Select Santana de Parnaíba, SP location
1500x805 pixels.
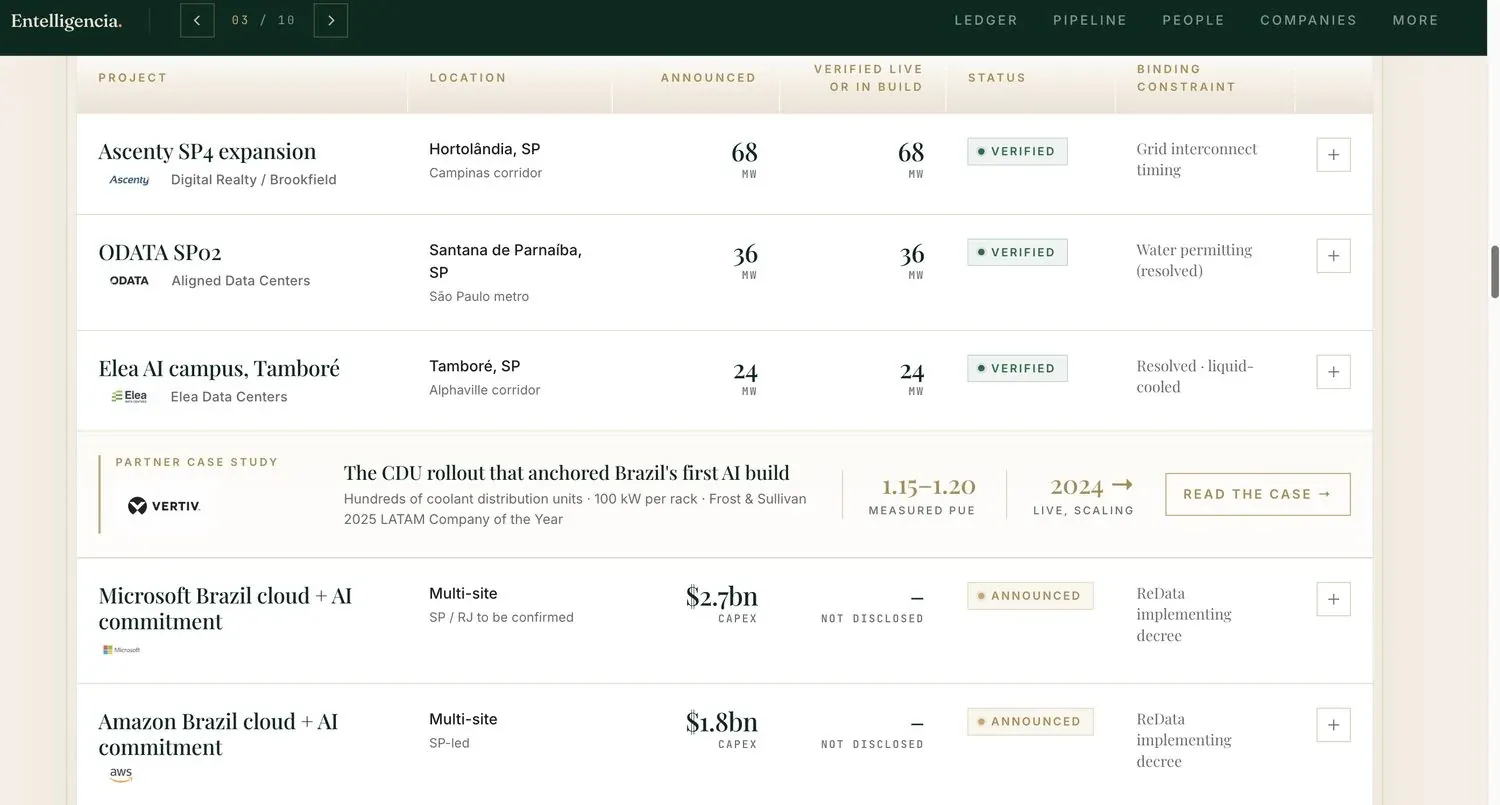505,261
